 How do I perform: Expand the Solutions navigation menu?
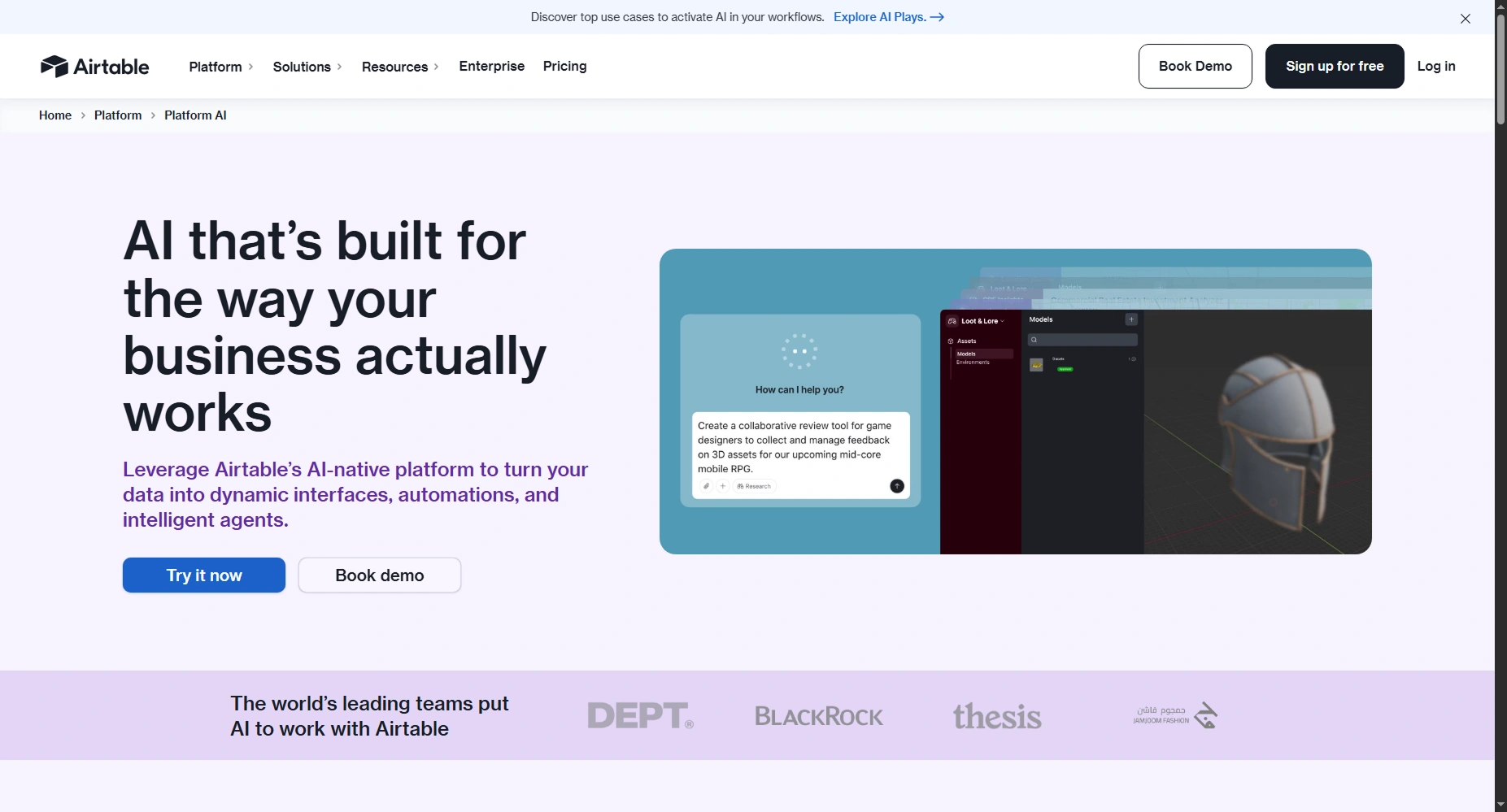pos(307,67)
